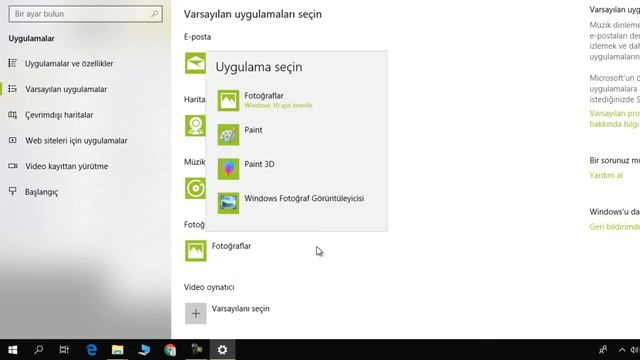Click into the Bir ayar bulun search field
Viewport: 640px width, 360px height.
(x=85, y=14)
